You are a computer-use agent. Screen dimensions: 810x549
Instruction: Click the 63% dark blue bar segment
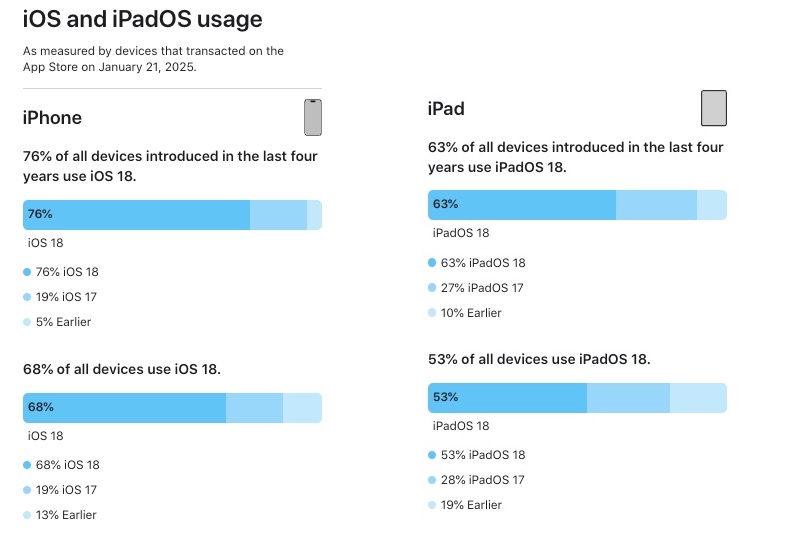(522, 205)
